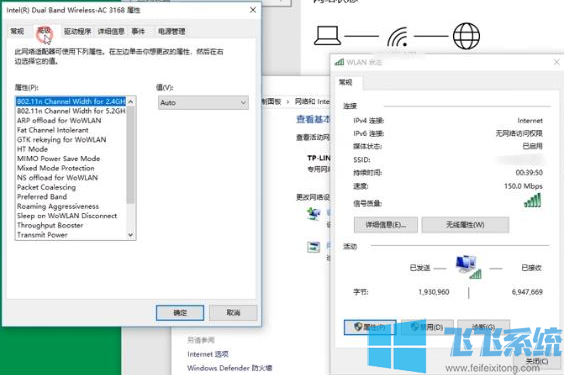Open Windows Defender 防火墙 link
This screenshot has width=564, height=375.
[x=229, y=368]
